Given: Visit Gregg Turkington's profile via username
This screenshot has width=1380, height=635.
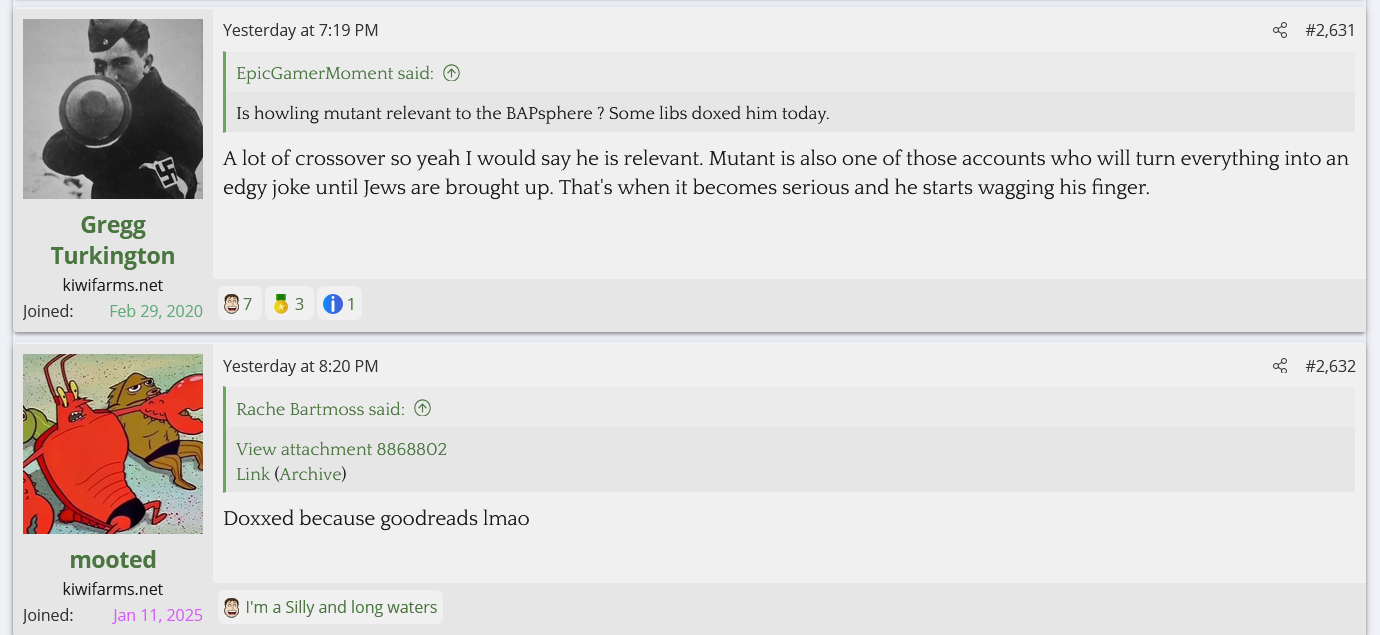Looking at the screenshot, I should (113, 240).
